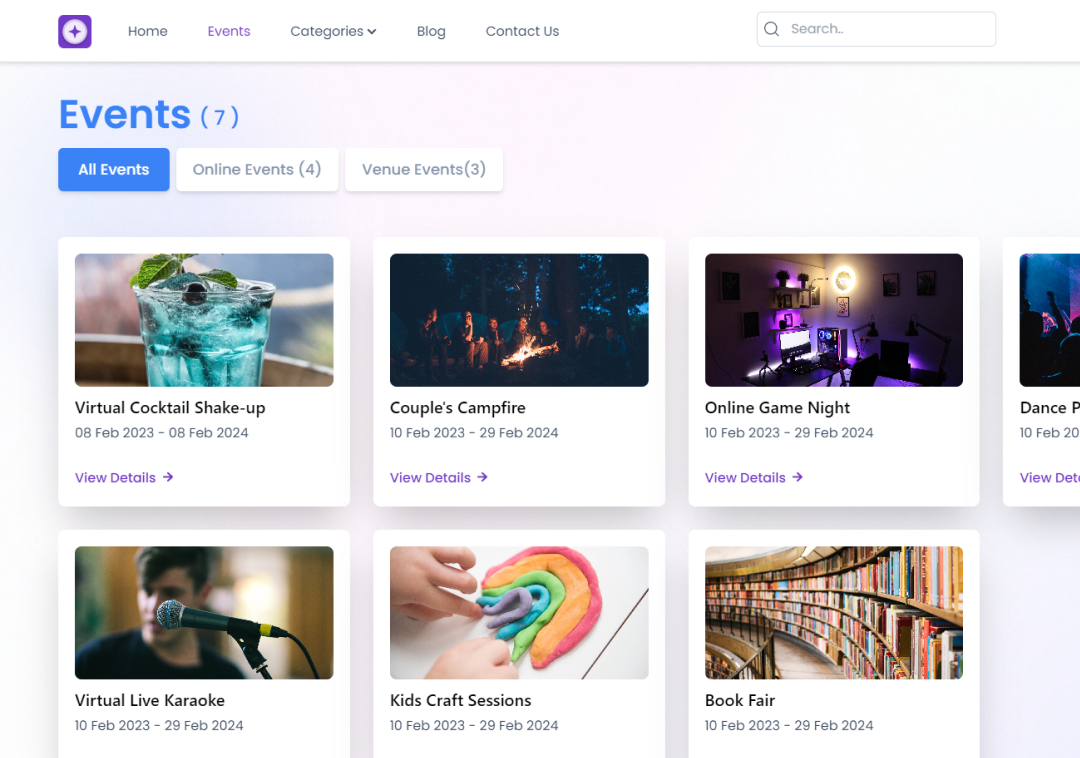Click arrow icon beside Virtual Cocktail View Details
The height and width of the screenshot is (758, 1080).
(168, 477)
